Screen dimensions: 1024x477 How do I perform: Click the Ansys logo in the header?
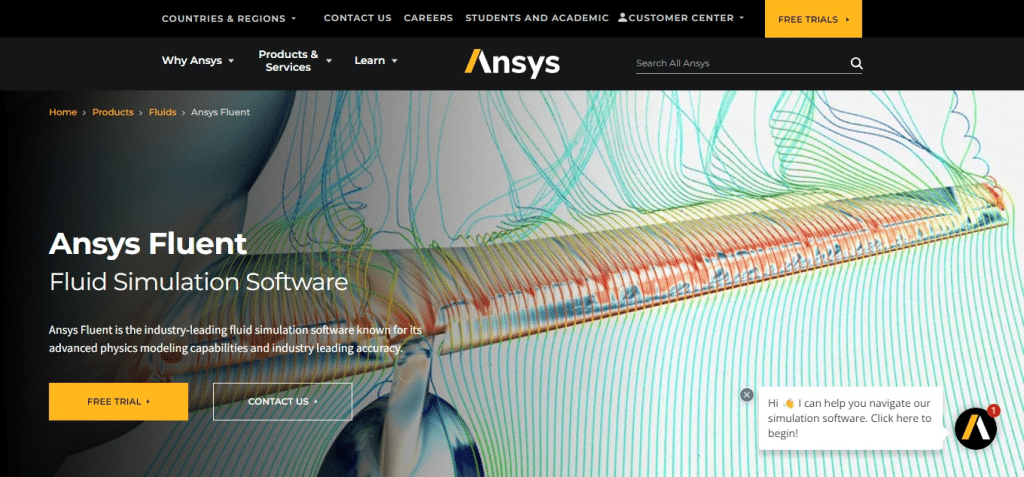click(511, 63)
